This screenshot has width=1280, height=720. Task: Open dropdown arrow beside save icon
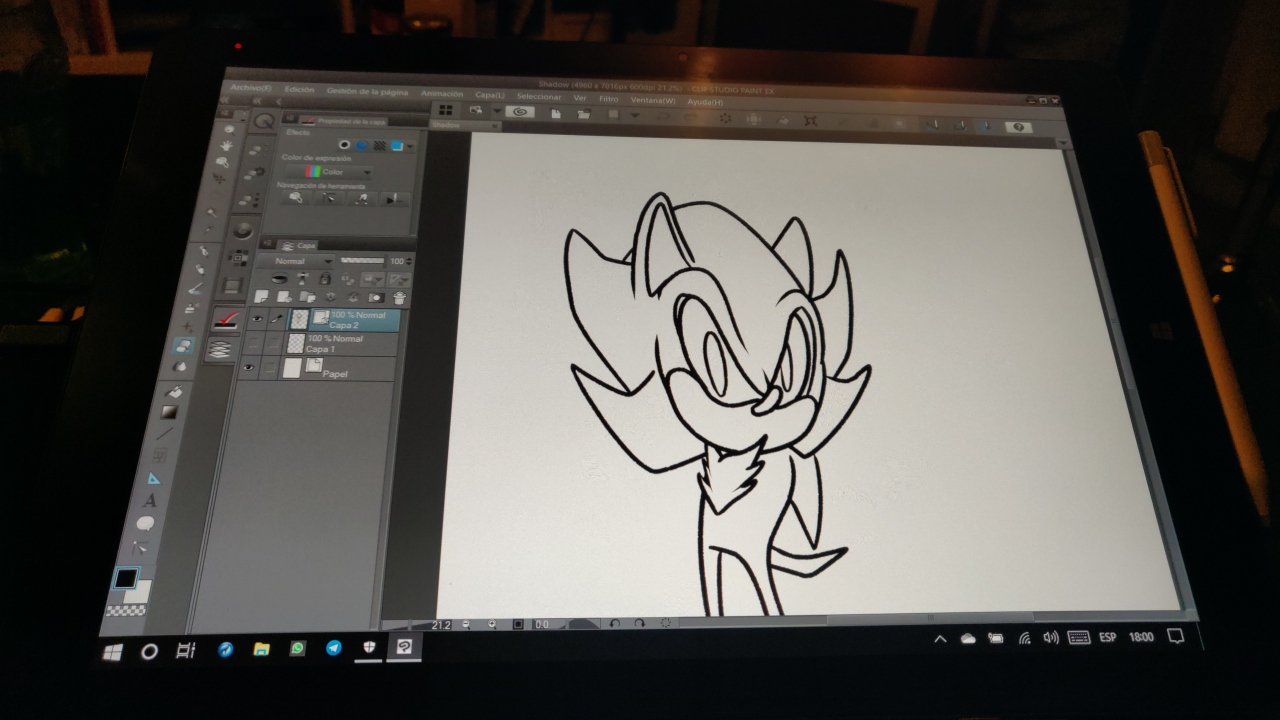pyautogui.click(x=635, y=115)
